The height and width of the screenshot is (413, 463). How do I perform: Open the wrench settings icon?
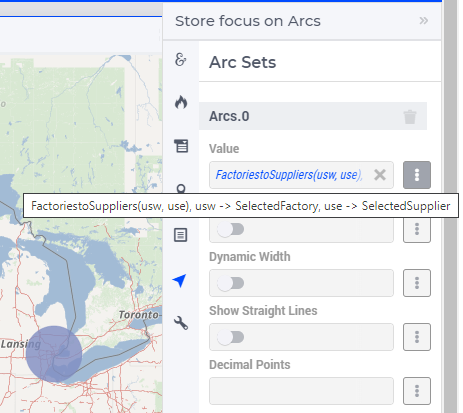tap(181, 323)
